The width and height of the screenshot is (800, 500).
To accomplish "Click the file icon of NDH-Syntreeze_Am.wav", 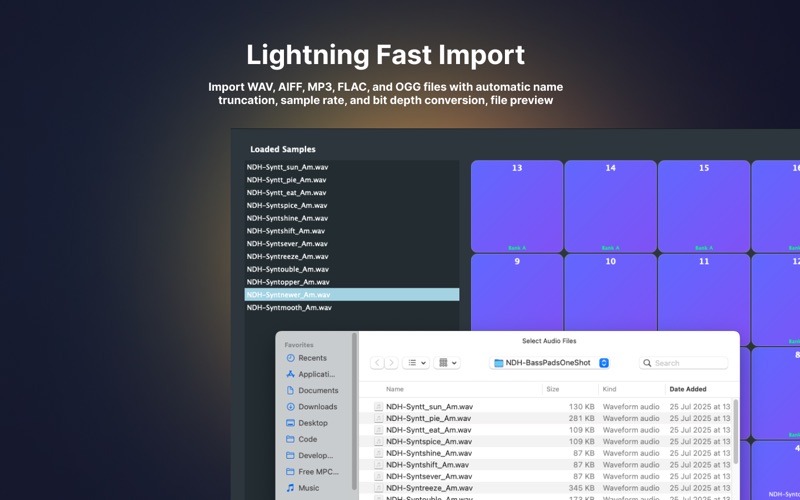I will 378,488.
